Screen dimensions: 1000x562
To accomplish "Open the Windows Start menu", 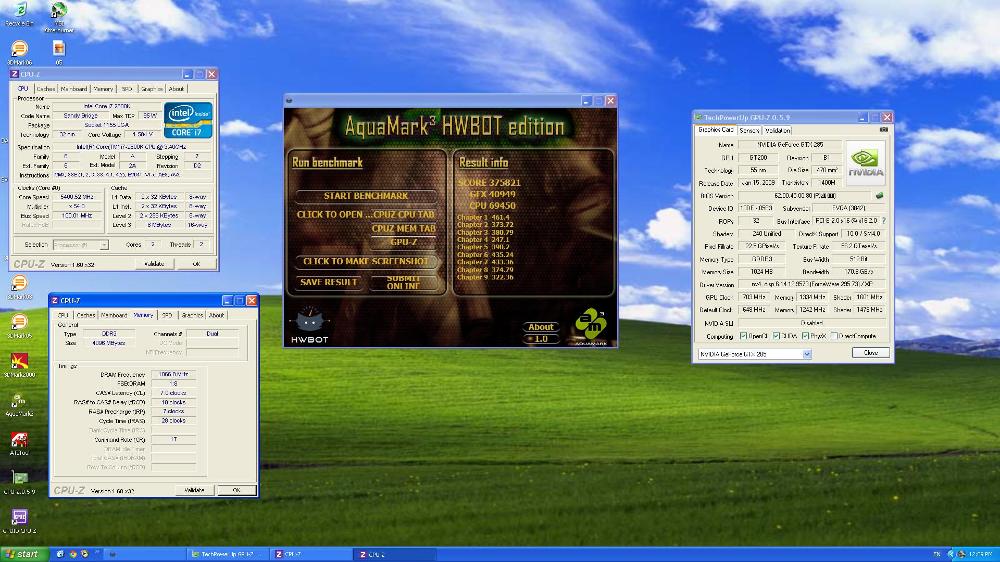I will click(x=24, y=554).
